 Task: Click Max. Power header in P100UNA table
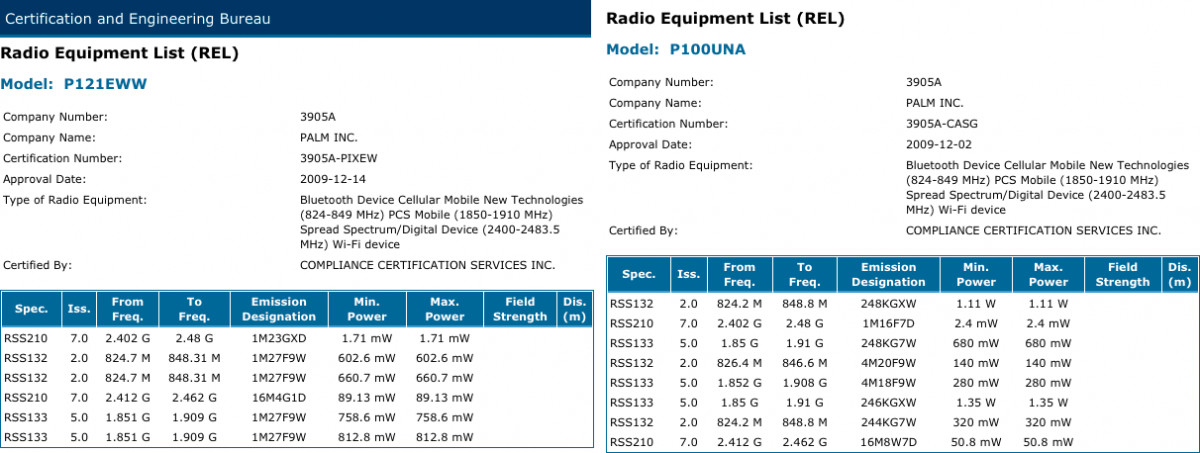(1047, 274)
